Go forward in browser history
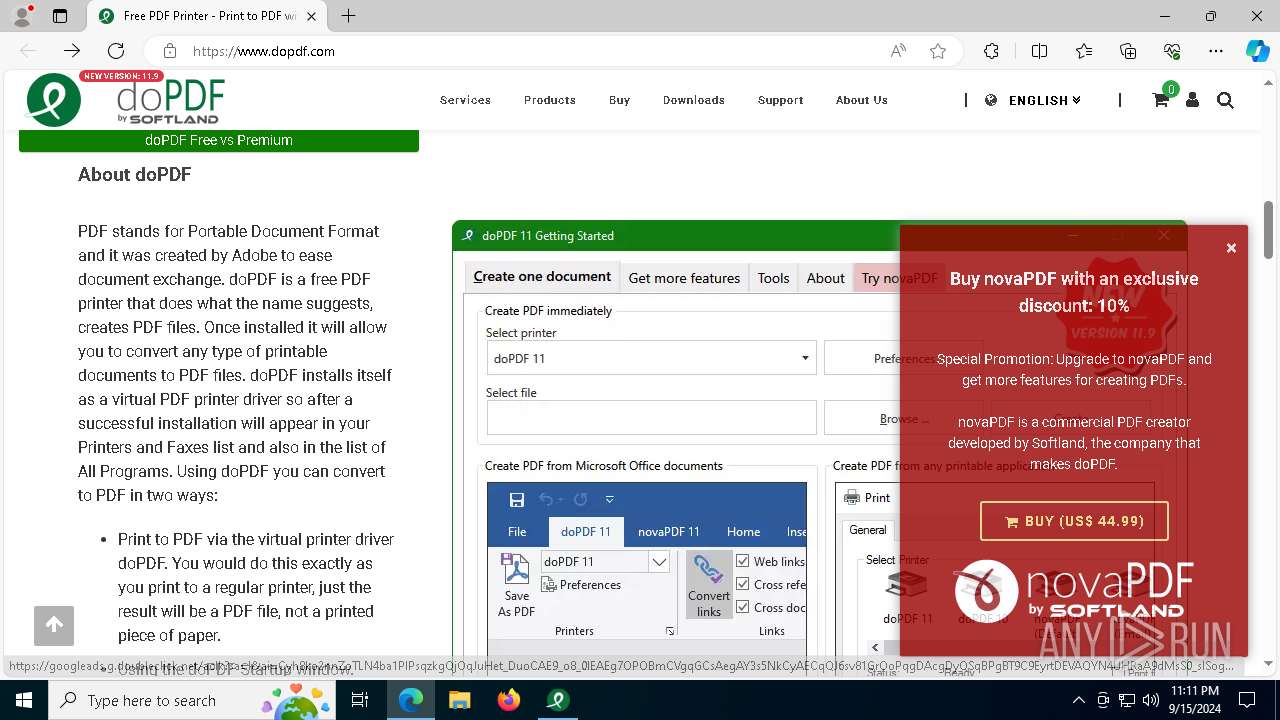 72,51
